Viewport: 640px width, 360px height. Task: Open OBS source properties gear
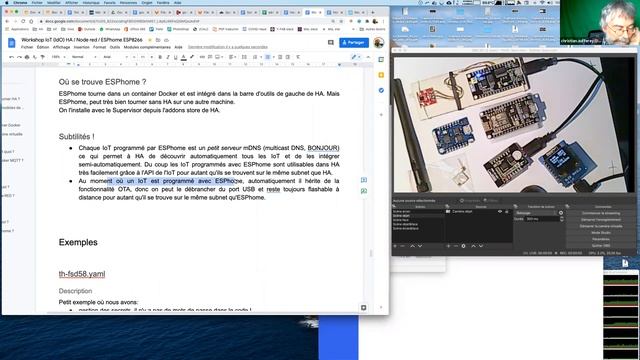tap(463, 246)
